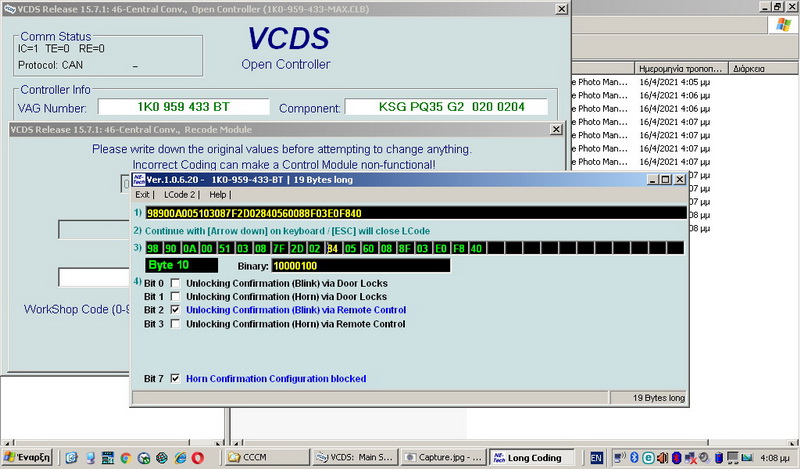This screenshot has width=800, height=469.
Task: Click the ESET antivirus tray icon
Action: click(x=648, y=457)
